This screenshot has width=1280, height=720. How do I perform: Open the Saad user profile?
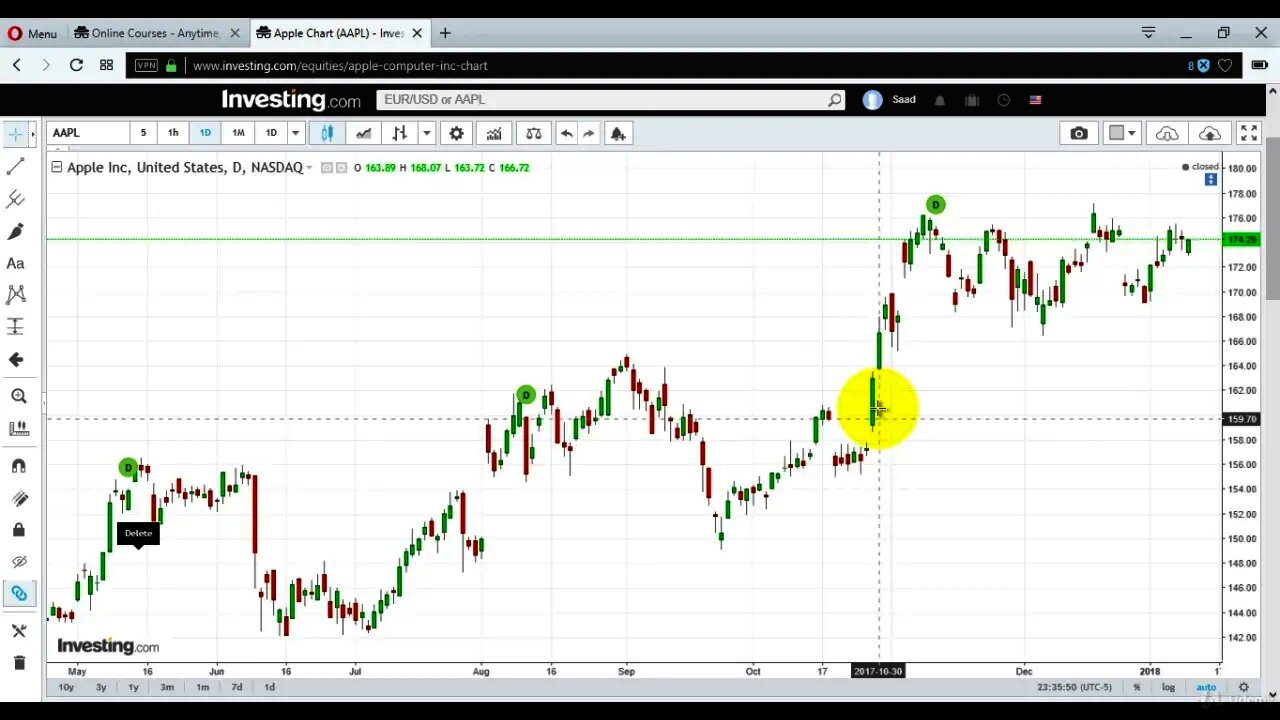(889, 100)
